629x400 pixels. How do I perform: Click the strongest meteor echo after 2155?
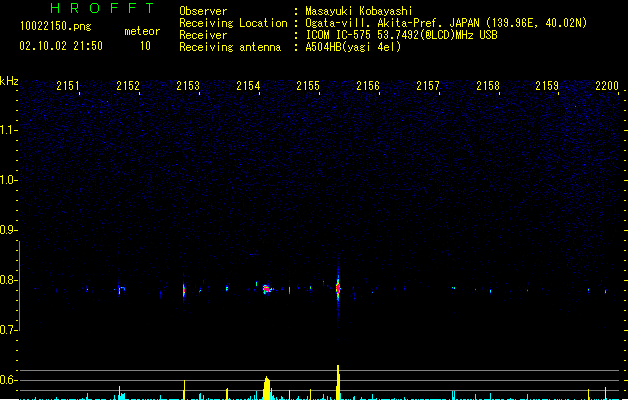point(338,288)
